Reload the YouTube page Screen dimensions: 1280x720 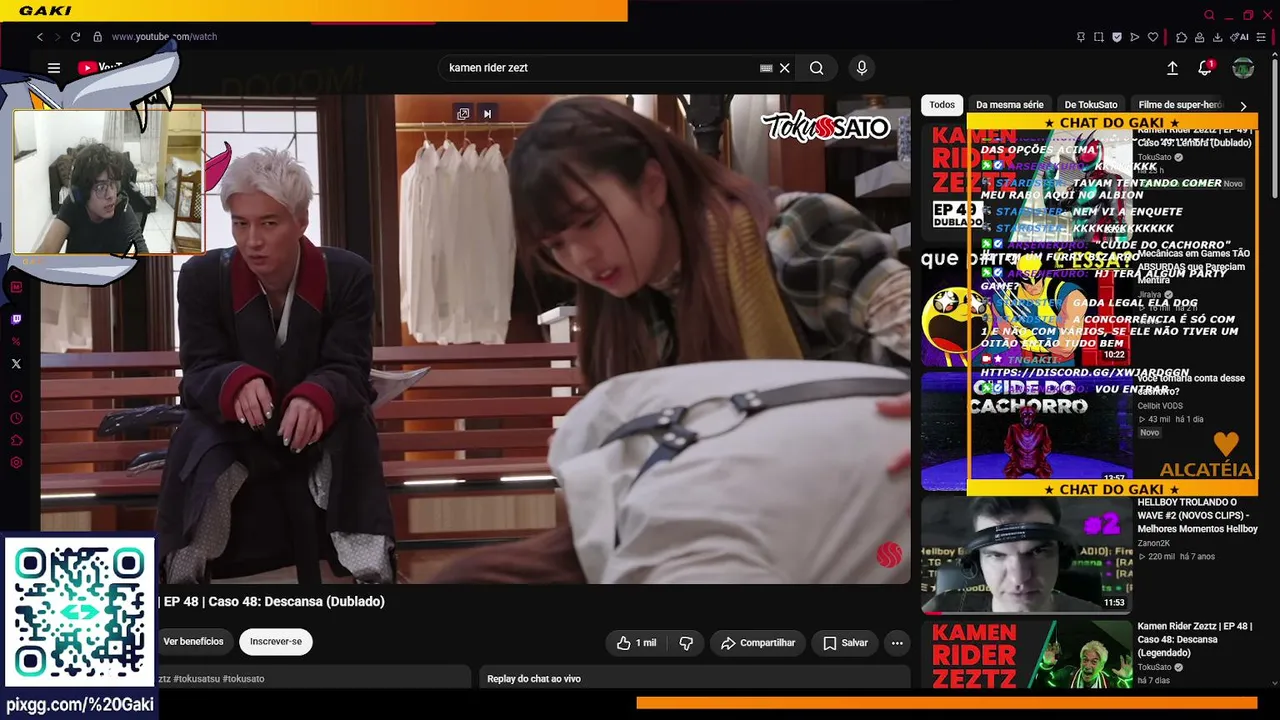[x=75, y=37]
